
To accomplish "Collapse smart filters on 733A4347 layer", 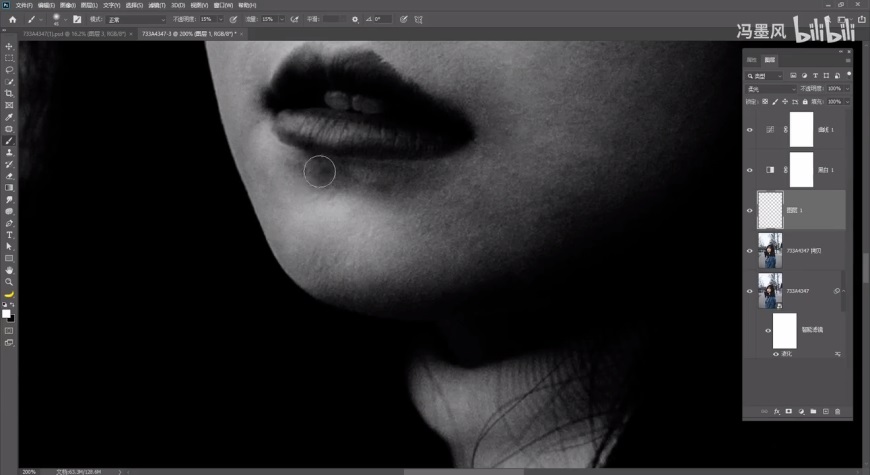I will coord(844,291).
